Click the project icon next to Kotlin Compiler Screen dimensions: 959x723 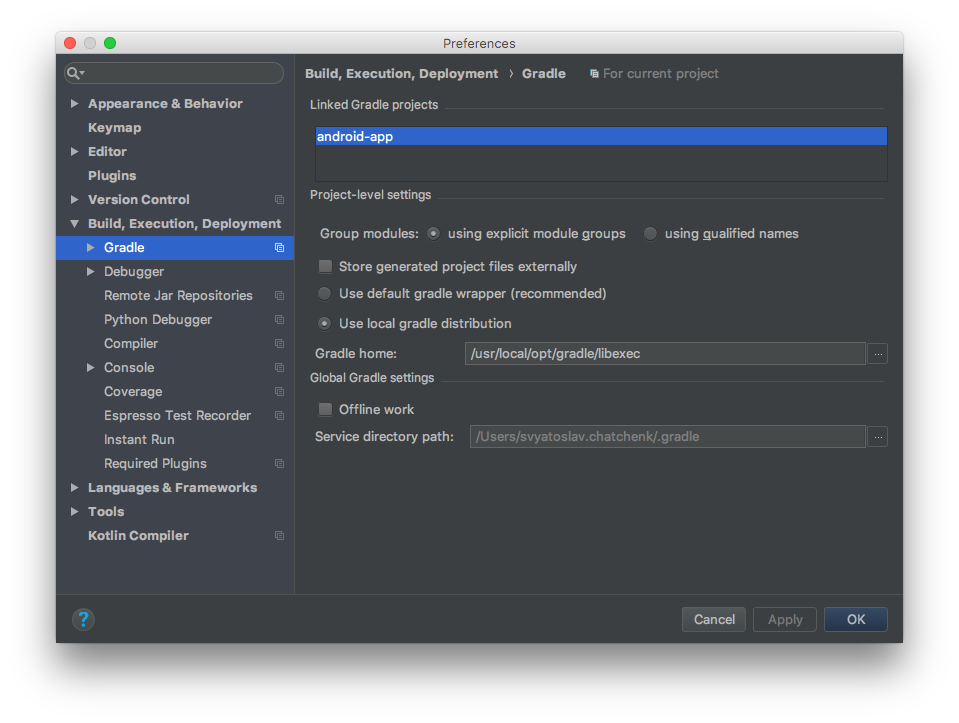278,535
